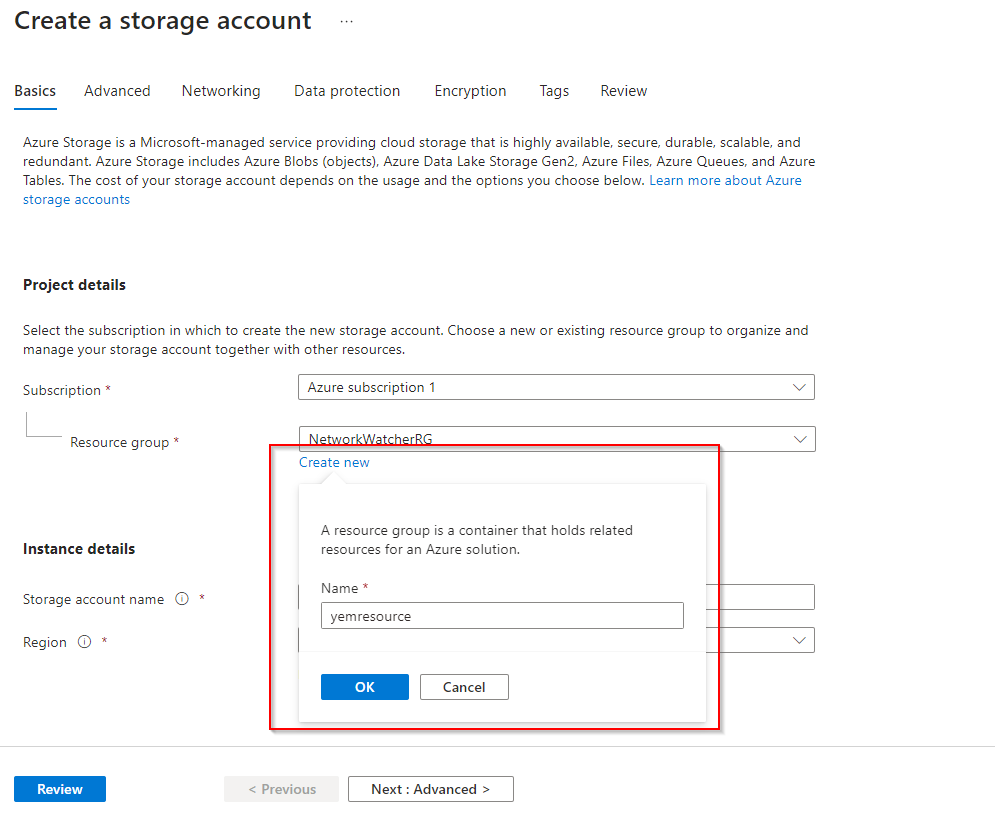
Task: Open the Networking tab
Action: pos(221,91)
